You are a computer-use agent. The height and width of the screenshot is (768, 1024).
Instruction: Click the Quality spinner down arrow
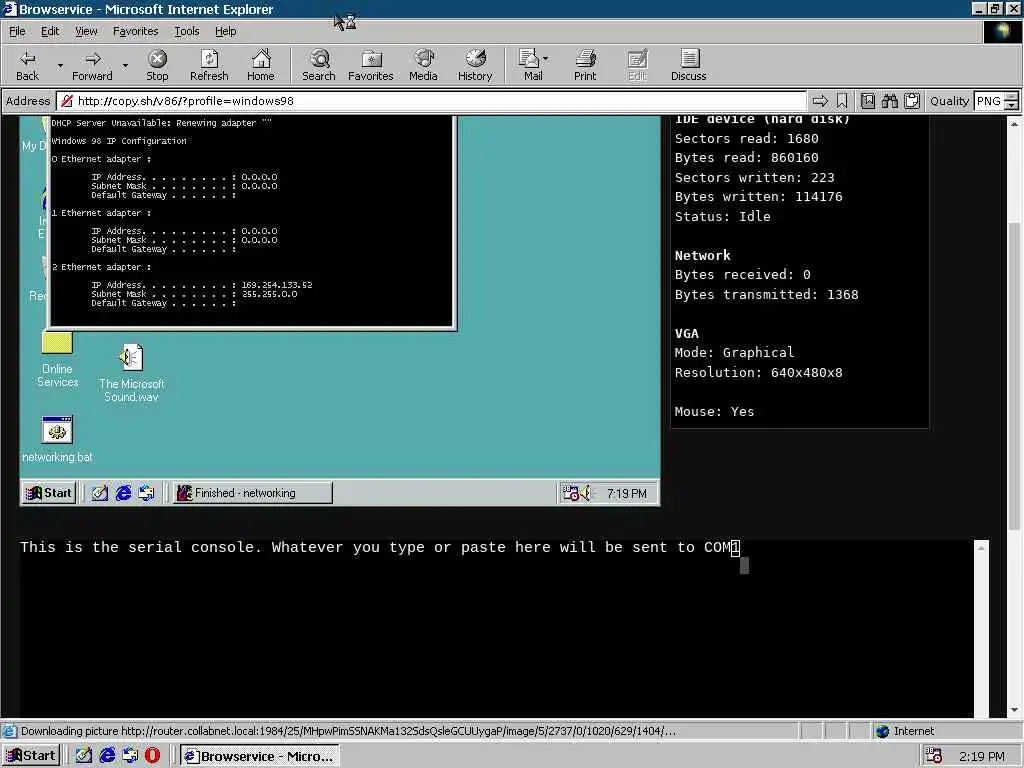tap(1012, 105)
